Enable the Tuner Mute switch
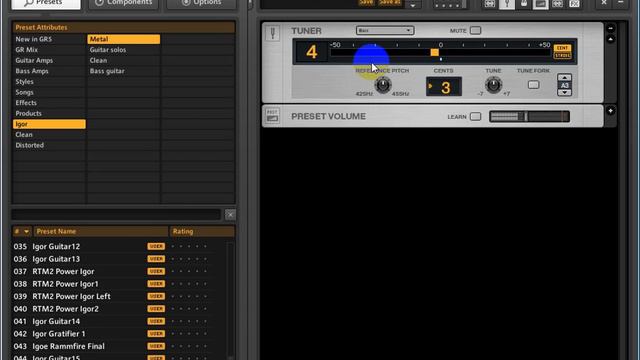 point(475,31)
